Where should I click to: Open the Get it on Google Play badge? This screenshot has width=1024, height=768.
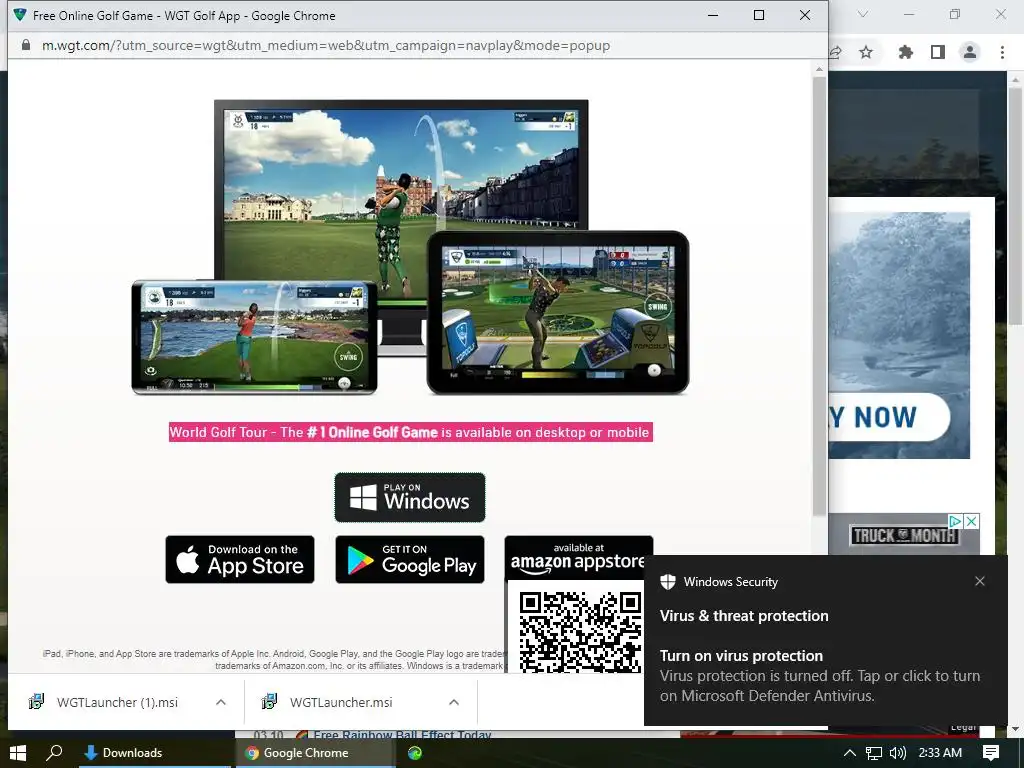[x=409, y=560]
